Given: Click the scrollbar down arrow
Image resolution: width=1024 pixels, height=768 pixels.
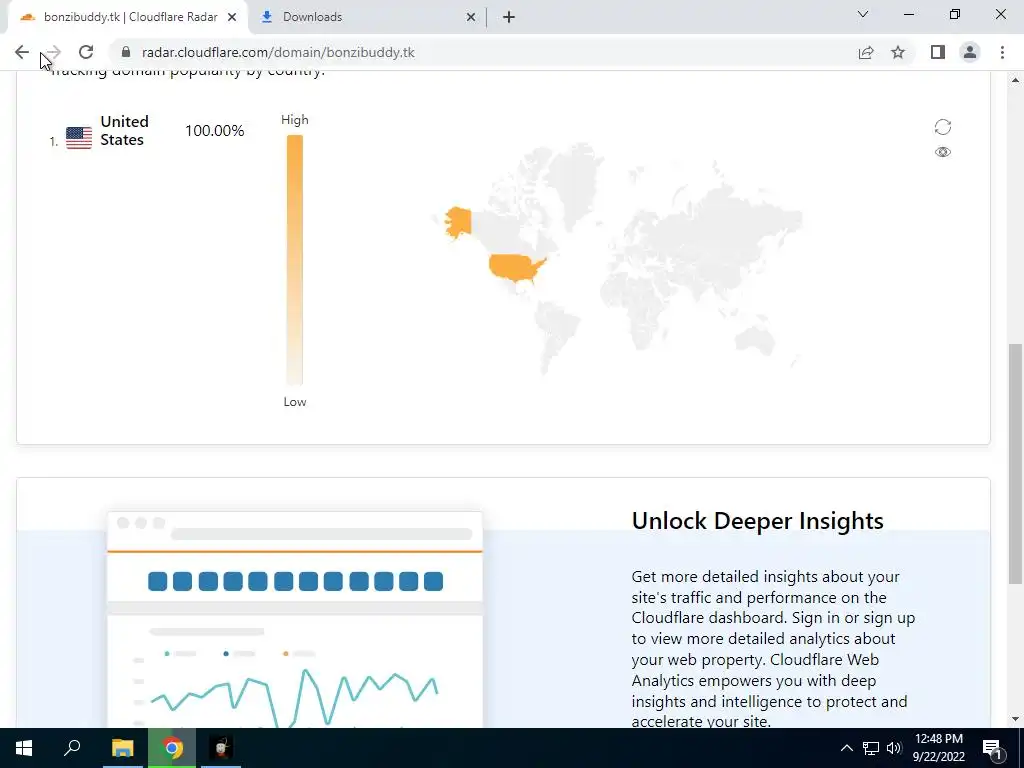Looking at the screenshot, I should point(1015,719).
